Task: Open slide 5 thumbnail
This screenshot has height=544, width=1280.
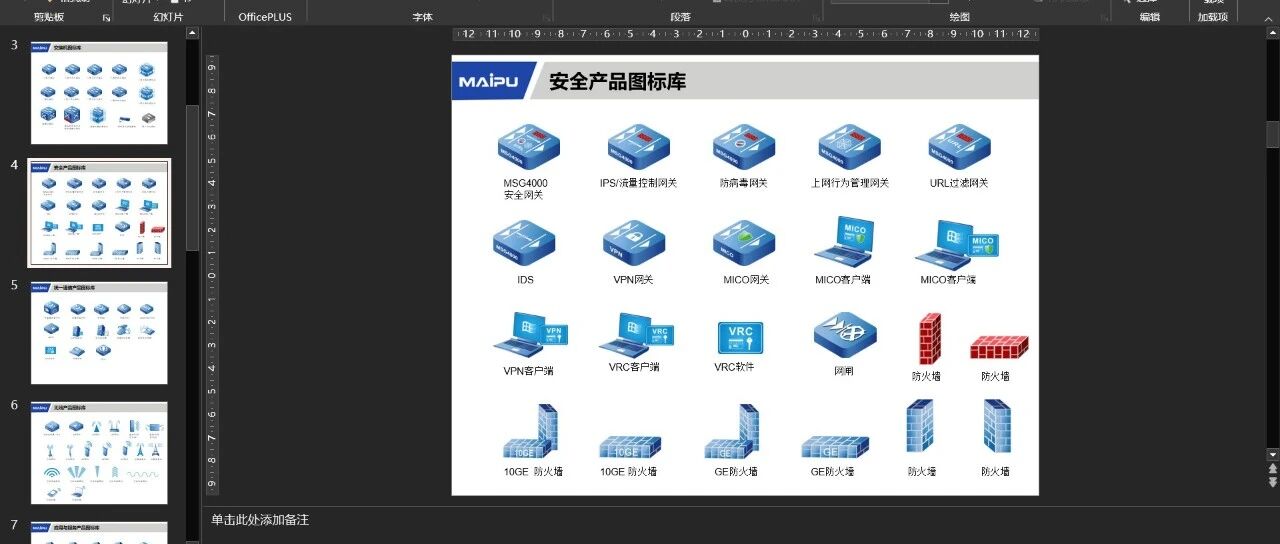Action: pos(99,333)
